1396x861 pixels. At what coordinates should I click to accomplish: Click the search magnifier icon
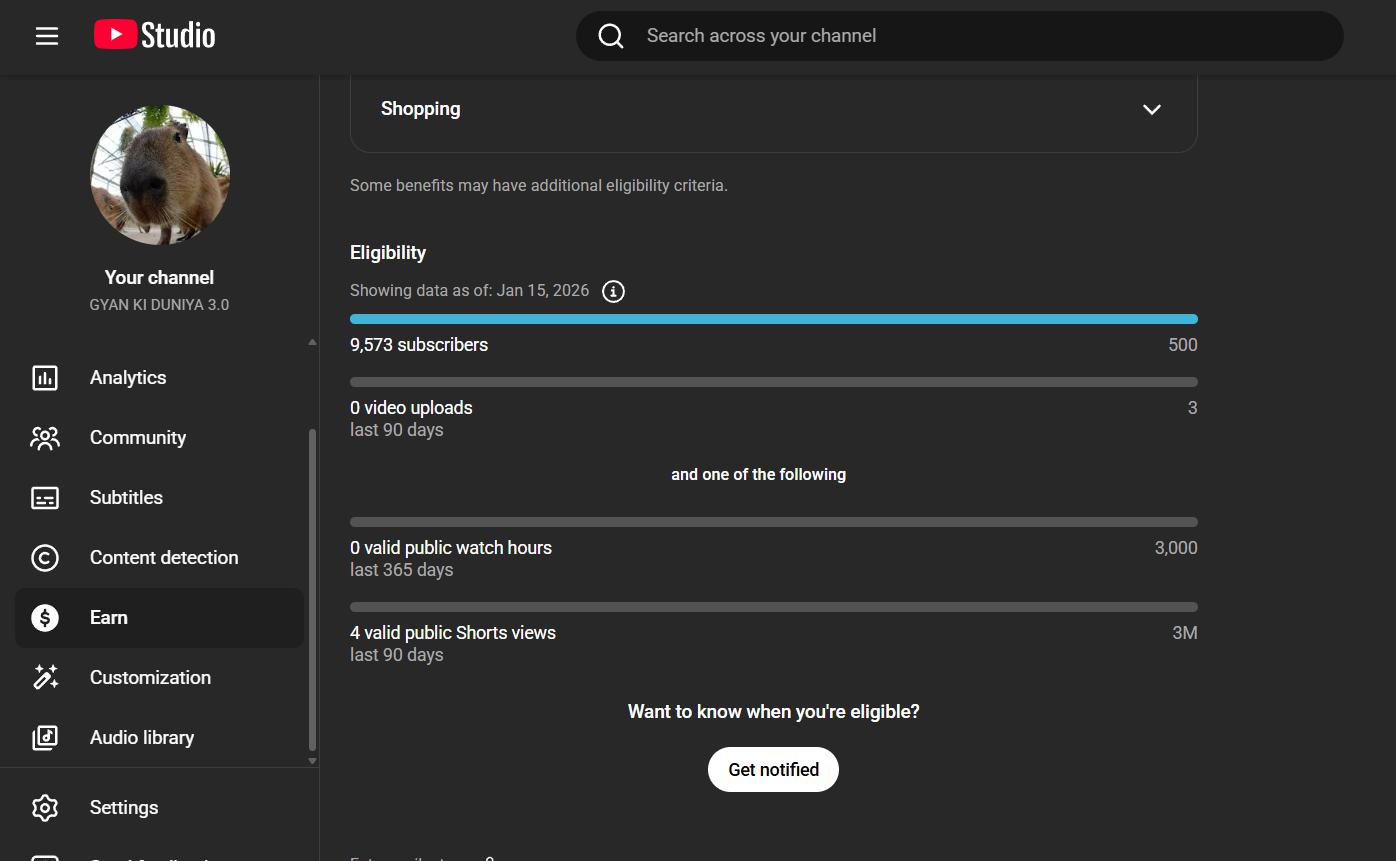pyautogui.click(x=611, y=36)
